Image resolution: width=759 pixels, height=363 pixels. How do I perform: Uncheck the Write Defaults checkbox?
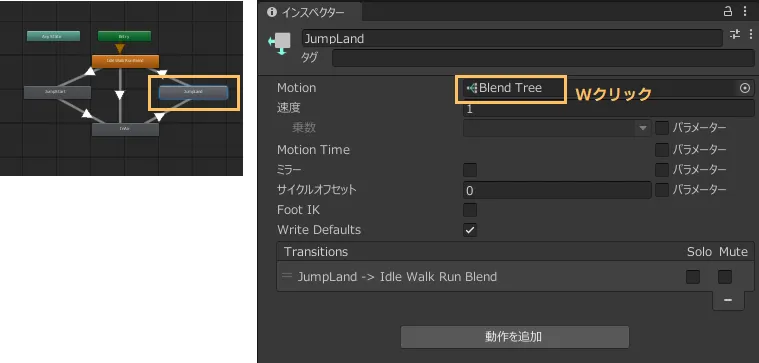pos(470,230)
